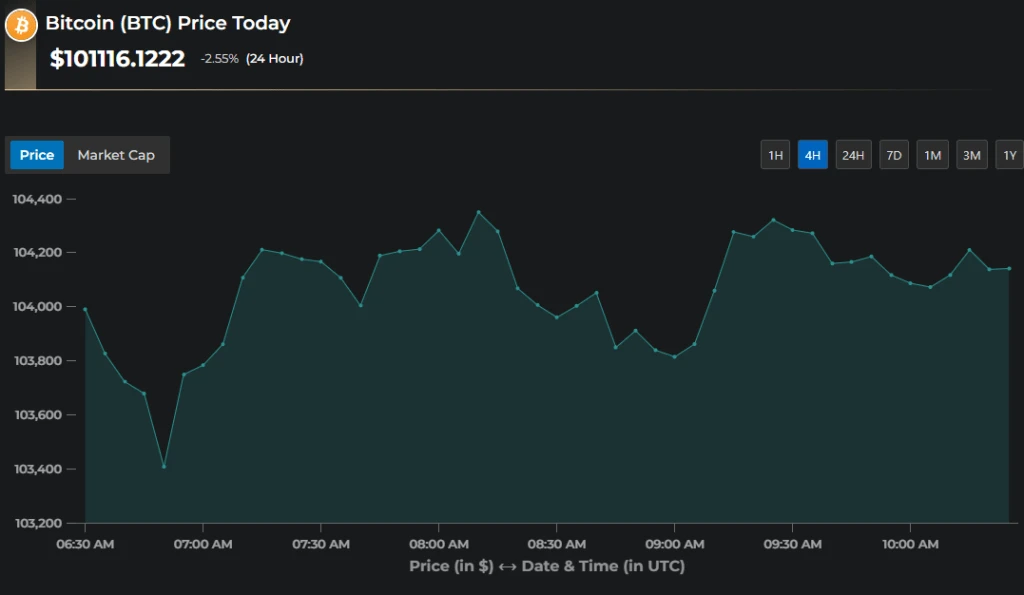Viewport: 1024px width, 595px height.
Task: Click the highest chart peak after 08:00 AM
Action: click(479, 212)
